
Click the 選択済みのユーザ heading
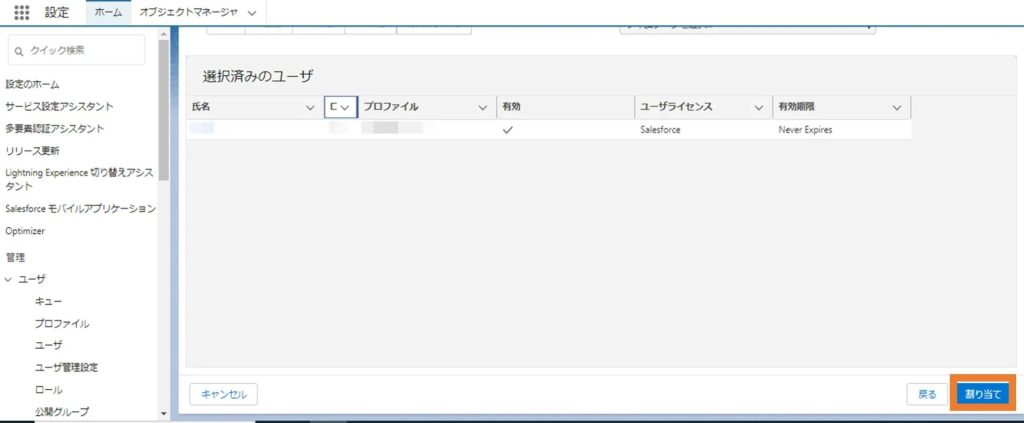[258, 76]
